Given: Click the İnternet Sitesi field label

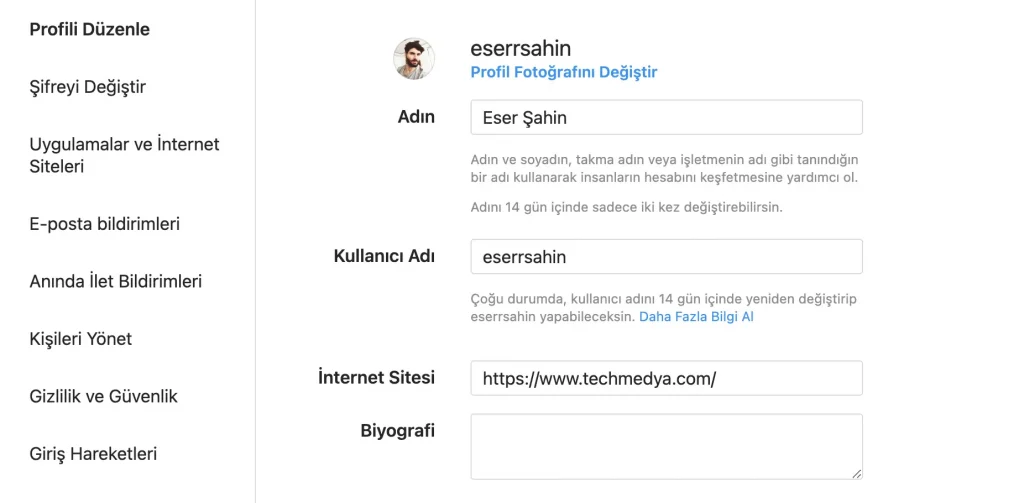Looking at the screenshot, I should click(x=377, y=378).
